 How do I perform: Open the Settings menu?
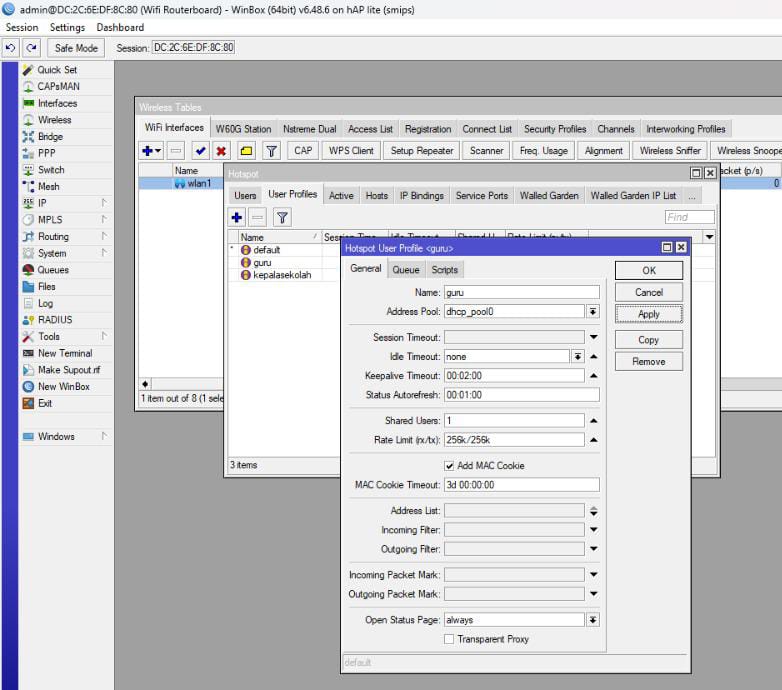pyautogui.click(x=67, y=27)
